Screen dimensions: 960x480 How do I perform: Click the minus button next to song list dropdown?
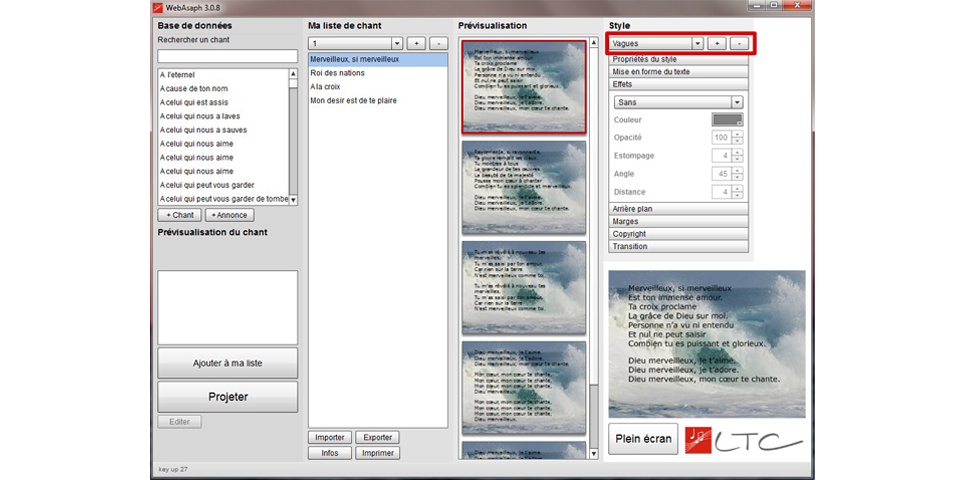coord(438,43)
